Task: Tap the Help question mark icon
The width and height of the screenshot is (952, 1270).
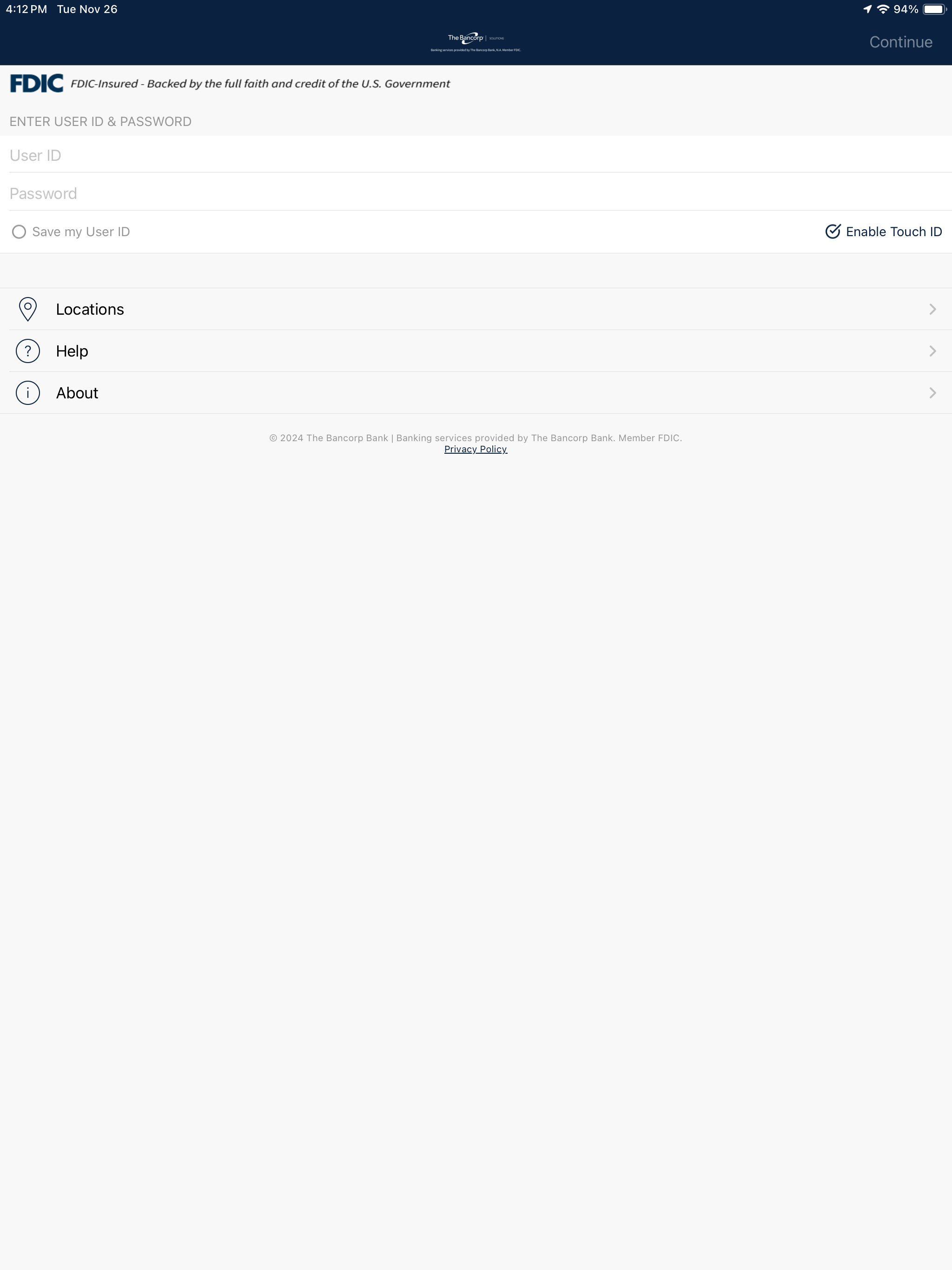Action: pos(27,351)
